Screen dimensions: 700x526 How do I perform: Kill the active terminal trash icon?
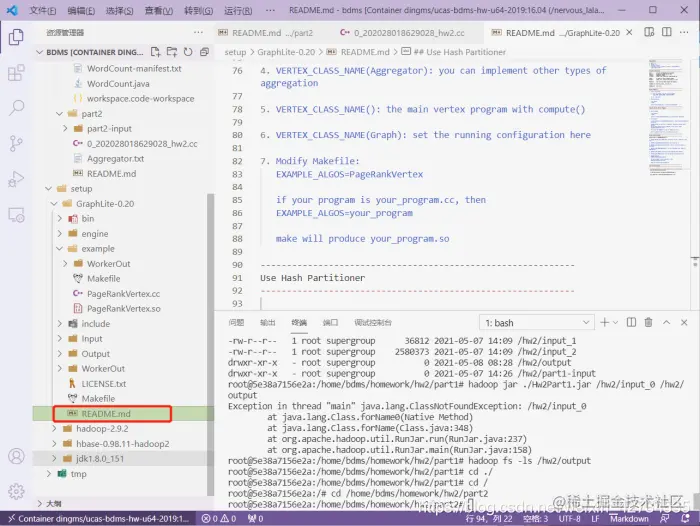tap(649, 322)
